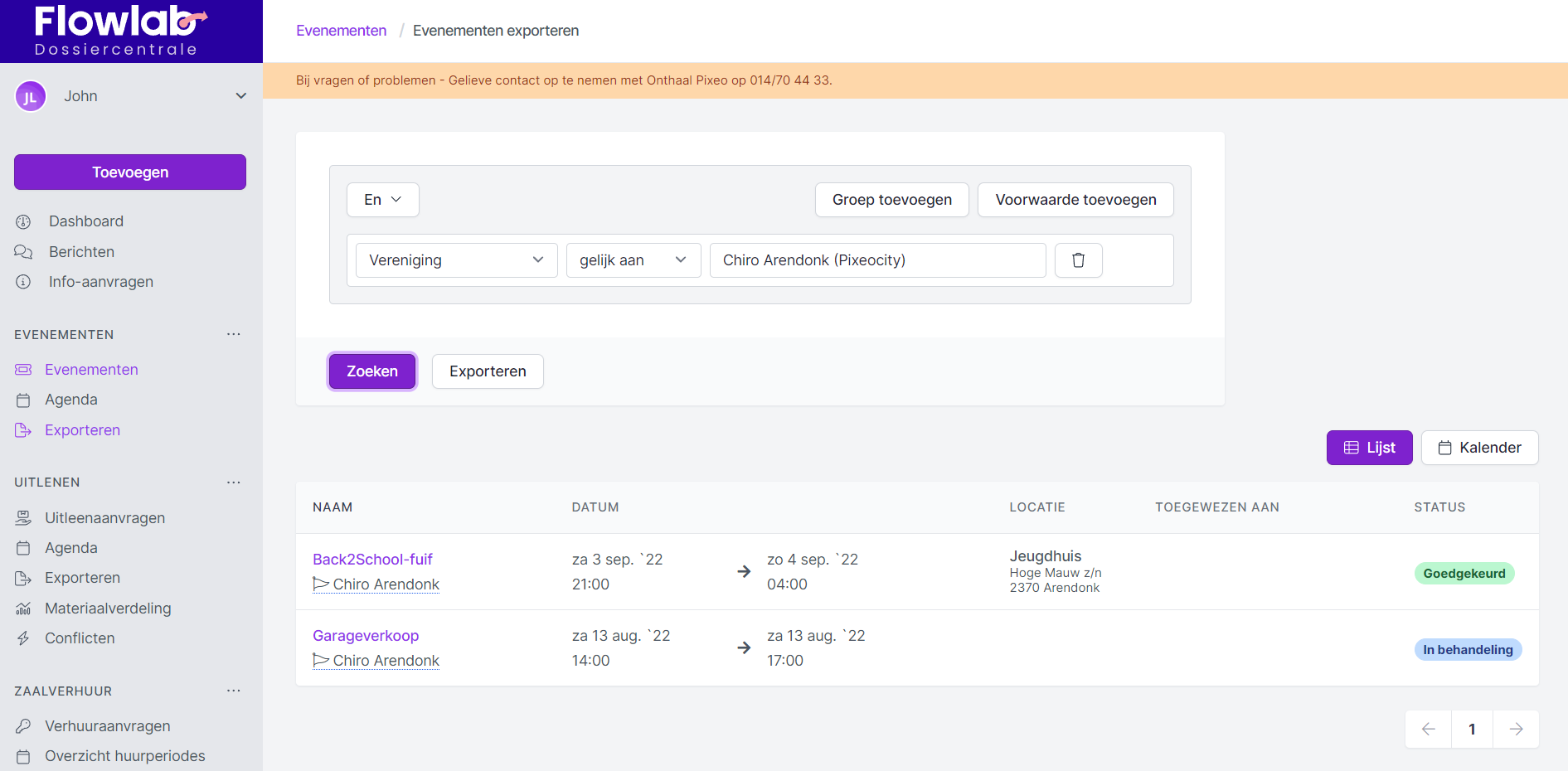Delete the Vereniging filter condition with trash icon
The image size is (1568, 771).
pos(1078,260)
